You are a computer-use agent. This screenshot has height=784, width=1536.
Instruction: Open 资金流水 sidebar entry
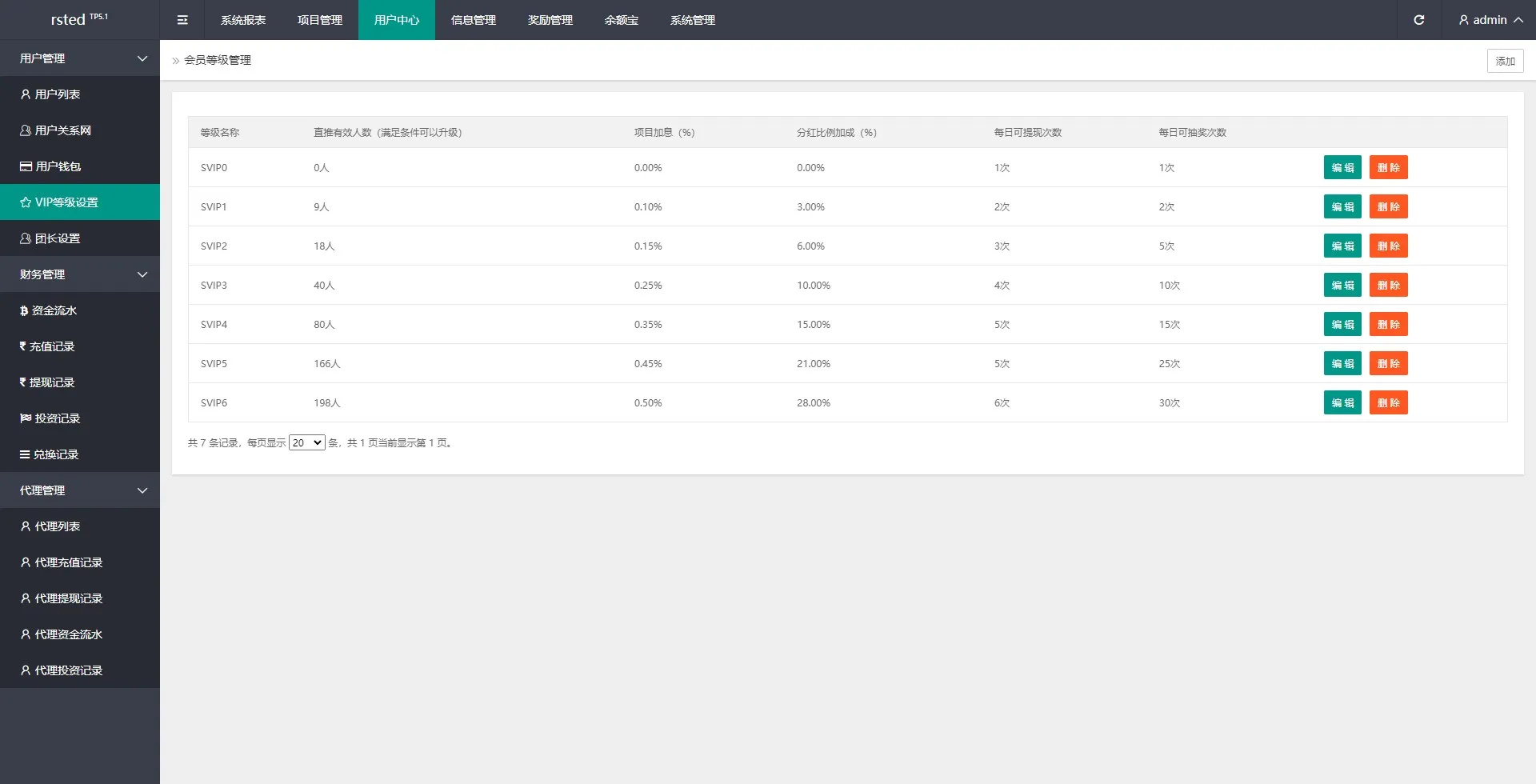pos(54,310)
